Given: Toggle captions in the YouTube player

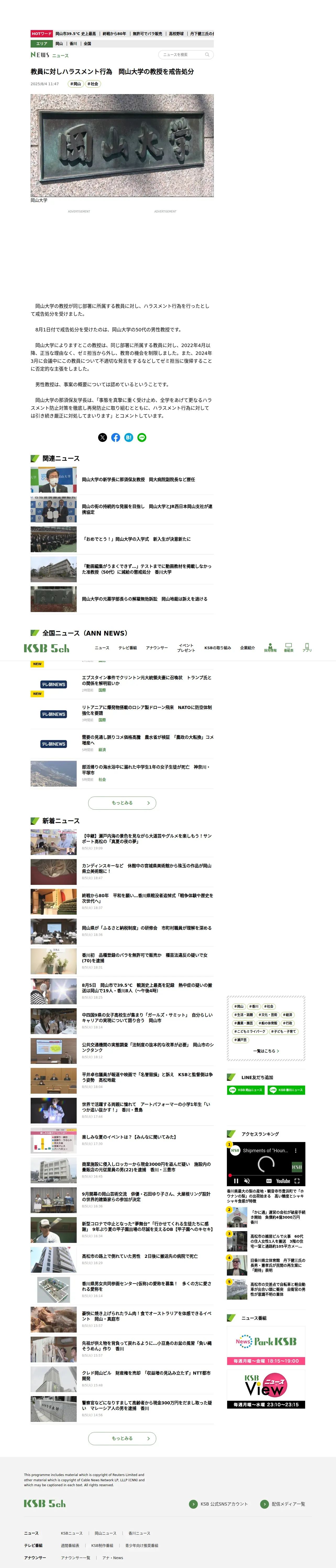Looking at the screenshot, I should [x=269, y=1181].
